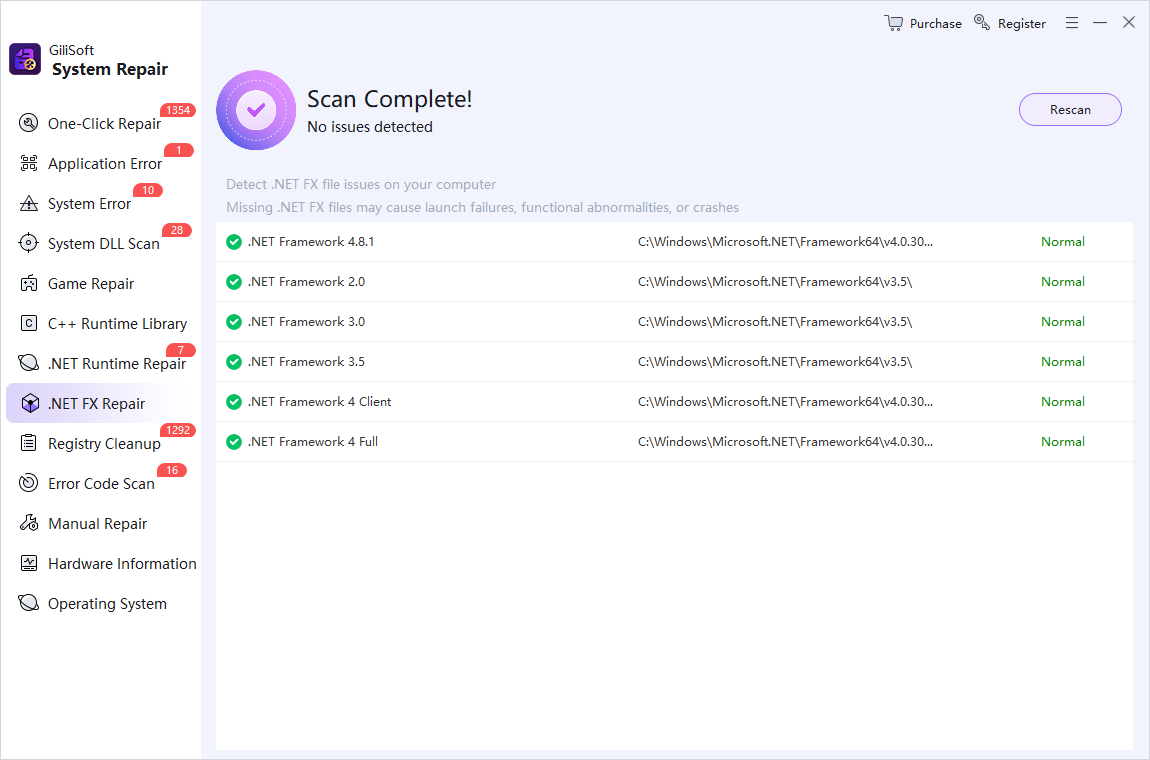Click green check icon for .NET Framework 4 Client
The height and width of the screenshot is (760, 1150).
(x=234, y=402)
